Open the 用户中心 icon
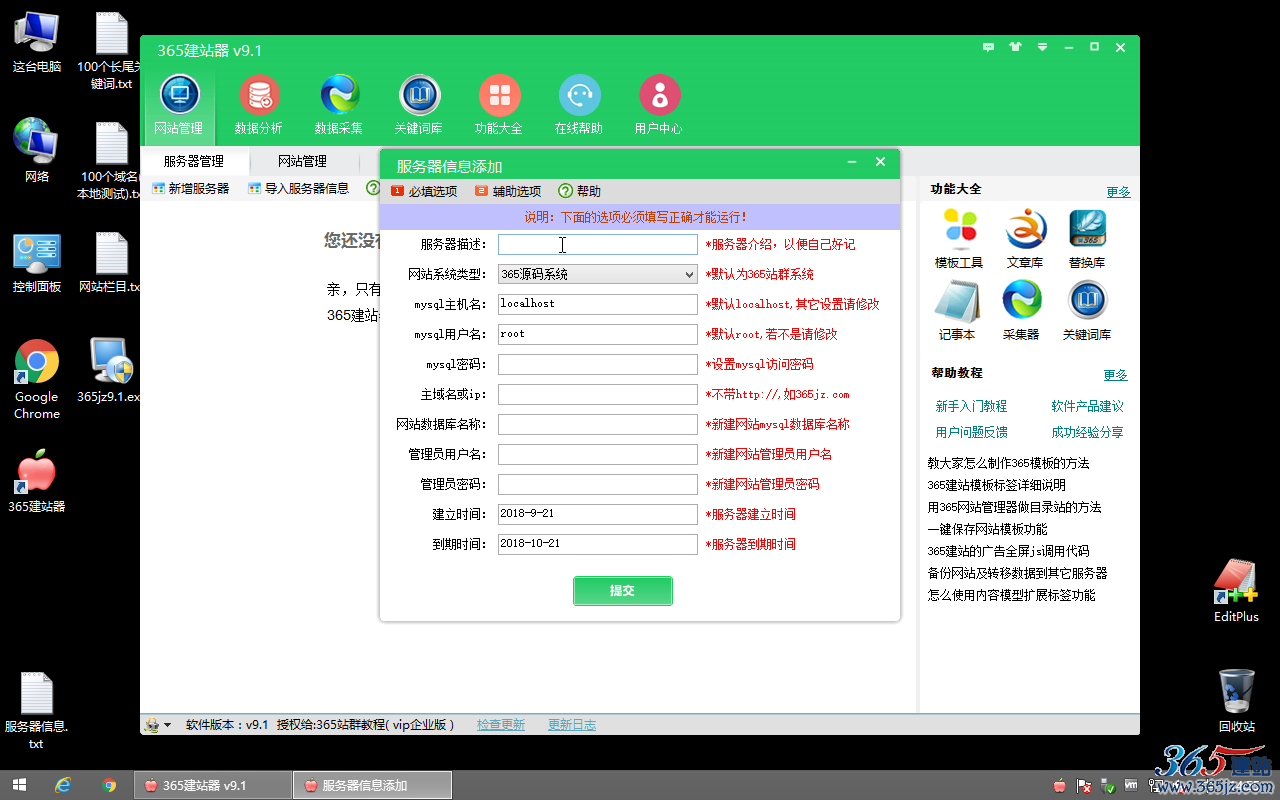This screenshot has width=1280, height=800. click(x=659, y=105)
